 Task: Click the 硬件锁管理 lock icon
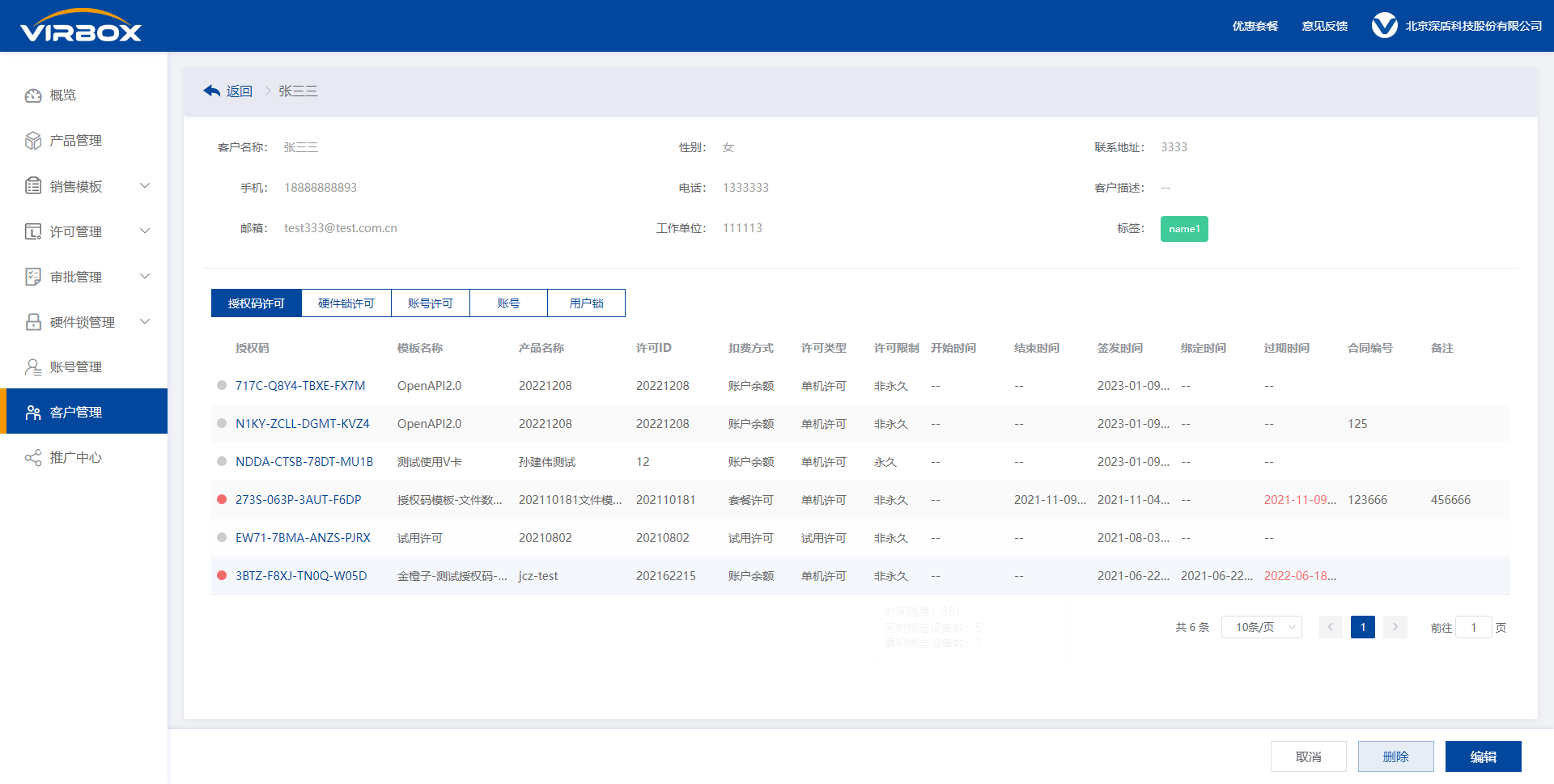coord(33,322)
